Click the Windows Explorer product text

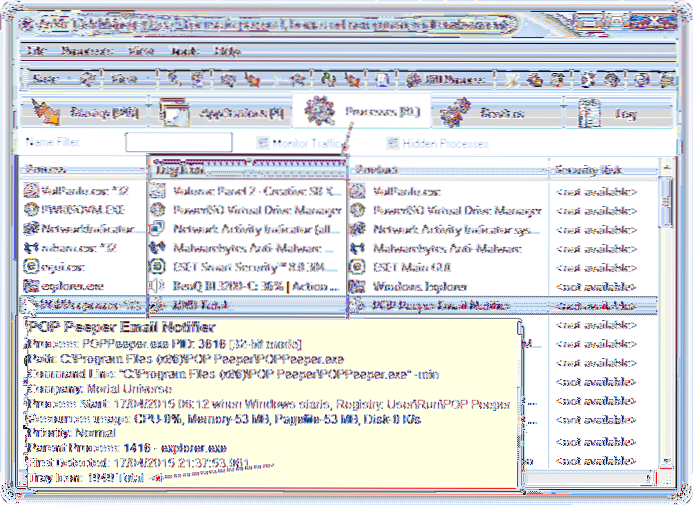click(420, 287)
